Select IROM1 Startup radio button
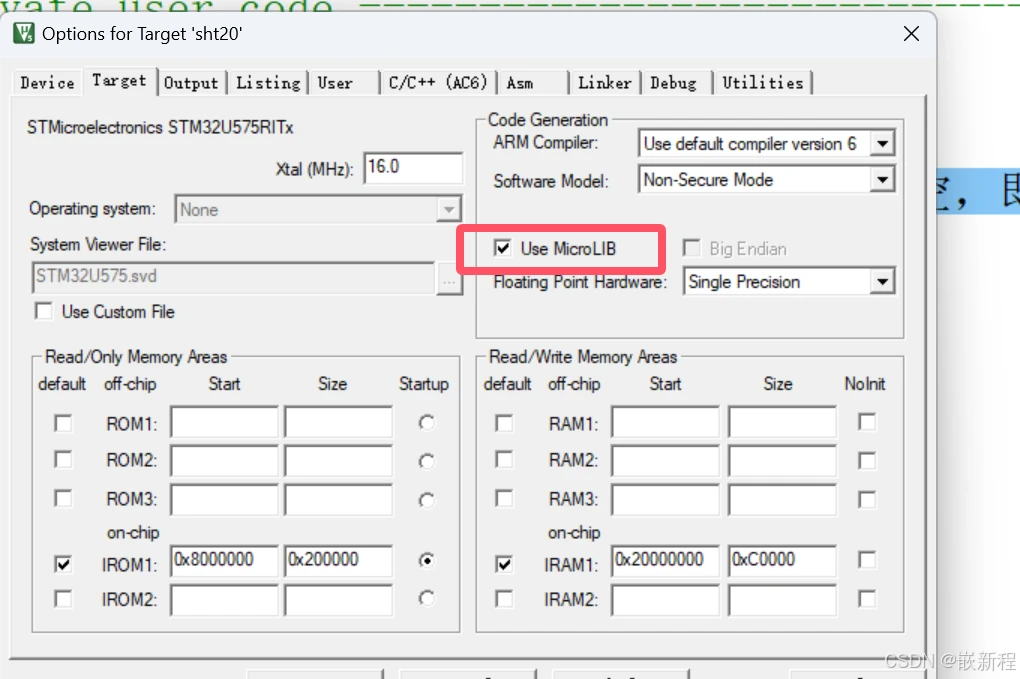The image size is (1020, 679). 427,560
